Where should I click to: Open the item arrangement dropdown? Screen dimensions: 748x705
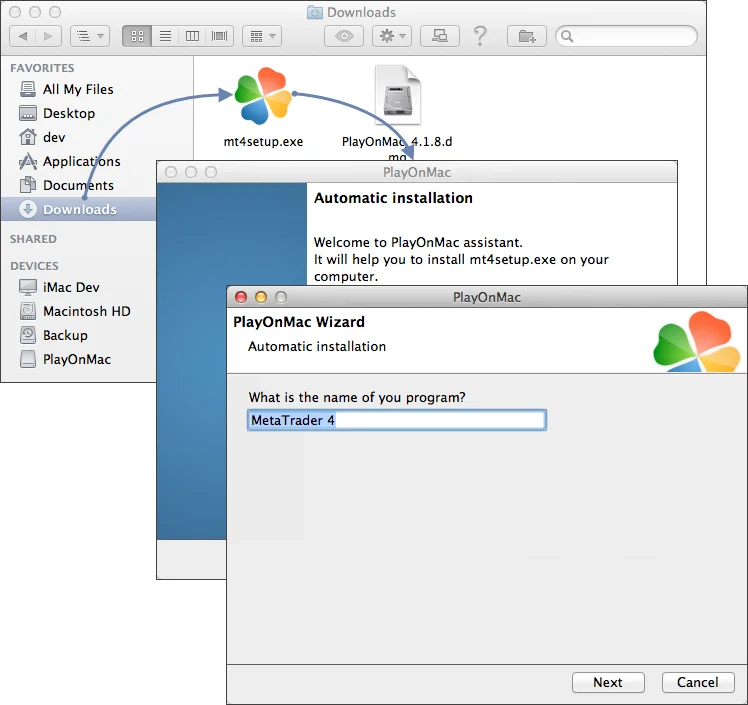262,36
